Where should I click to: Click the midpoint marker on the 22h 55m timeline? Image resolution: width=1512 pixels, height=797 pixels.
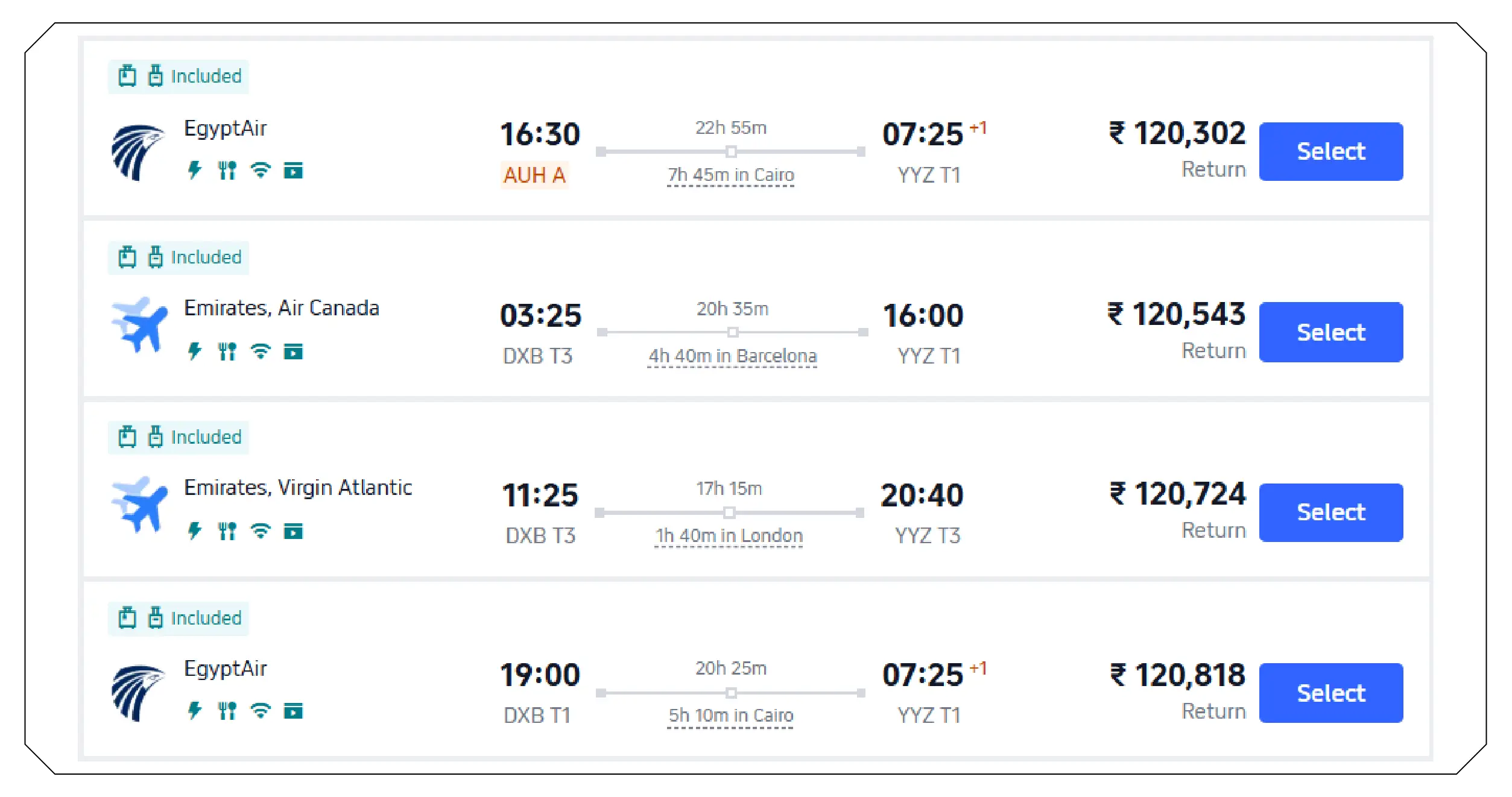(x=731, y=151)
